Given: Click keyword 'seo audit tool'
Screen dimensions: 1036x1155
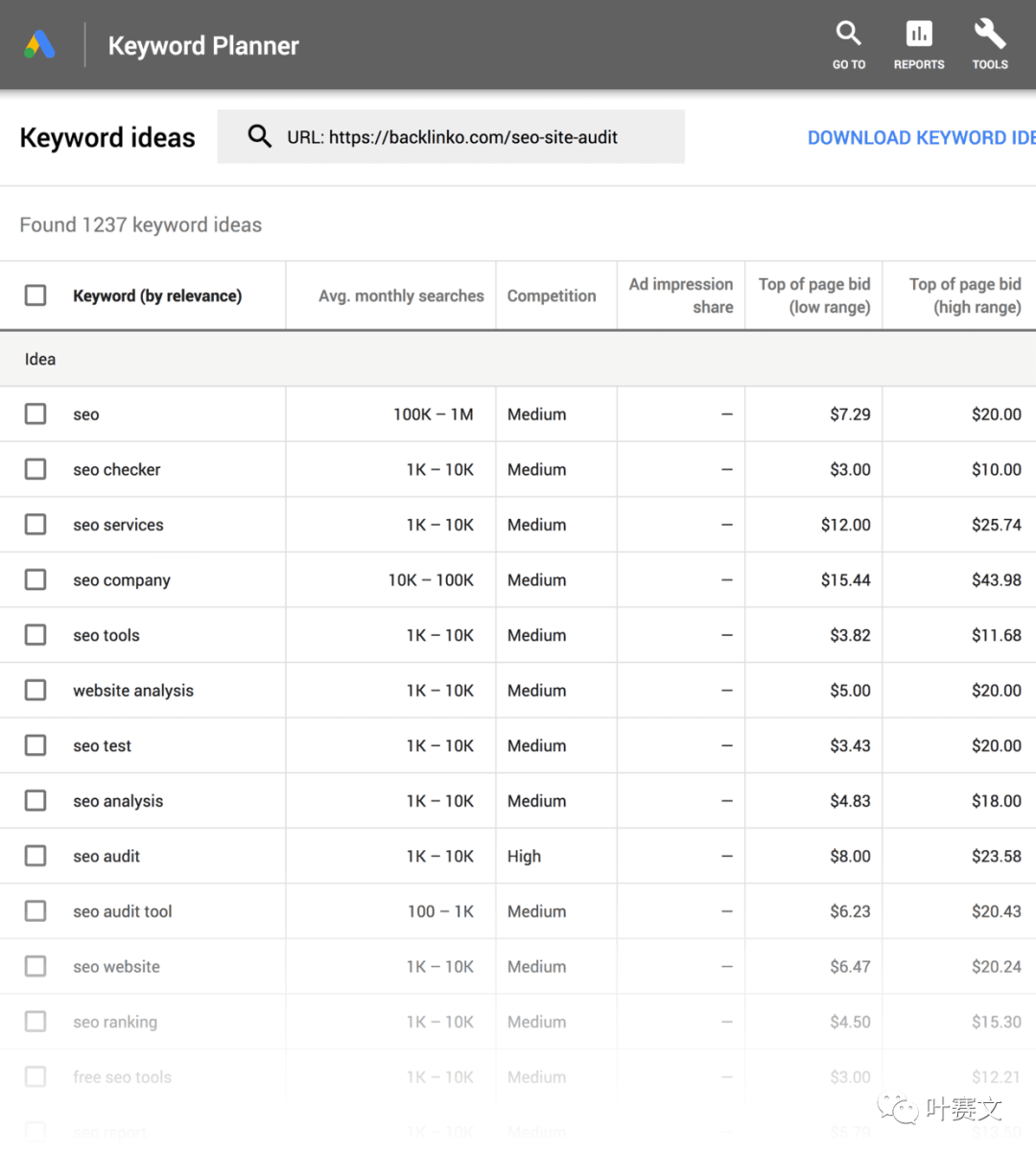Looking at the screenshot, I should tap(123, 911).
